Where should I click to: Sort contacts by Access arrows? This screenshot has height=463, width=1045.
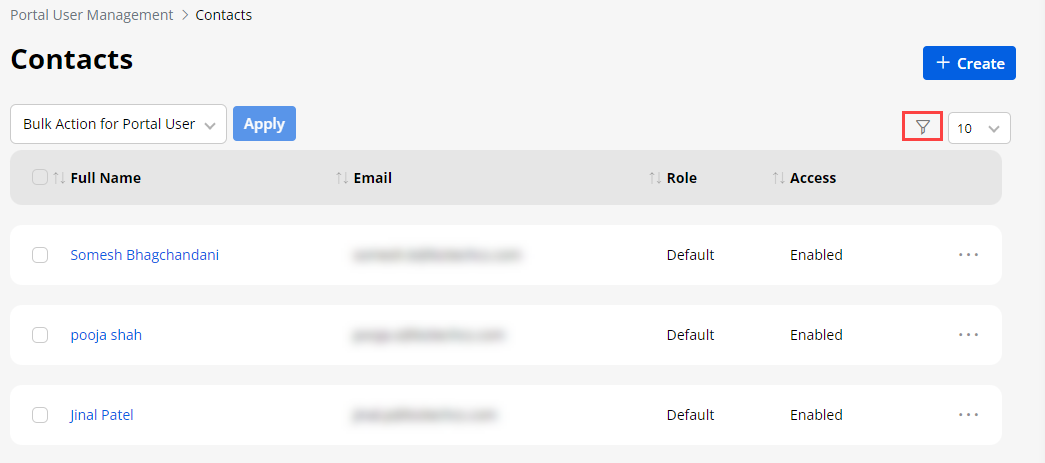click(x=778, y=178)
